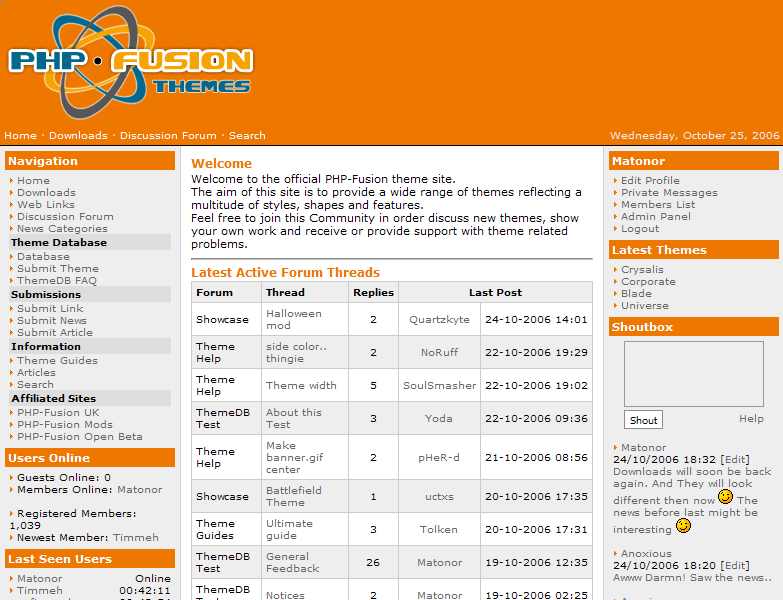Viewport: 783px width, 600px height.
Task: Click the Wednesday, October 25, 2006 date
Action: tap(695, 135)
